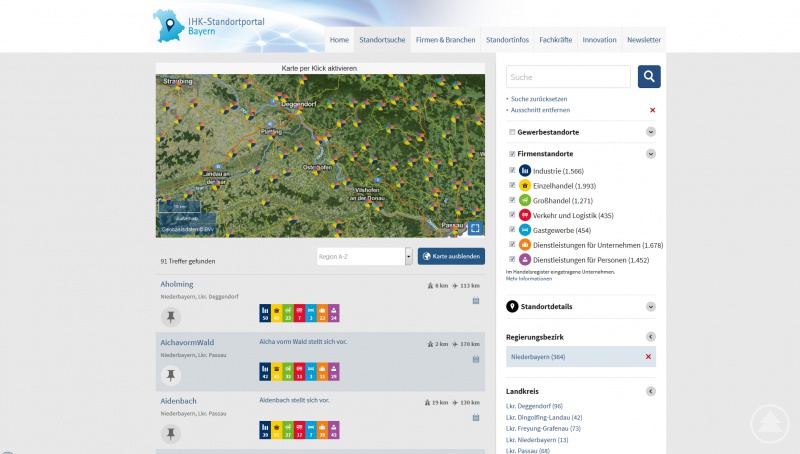Click the Karte ausblenden button
The image size is (800, 454).
click(x=452, y=256)
